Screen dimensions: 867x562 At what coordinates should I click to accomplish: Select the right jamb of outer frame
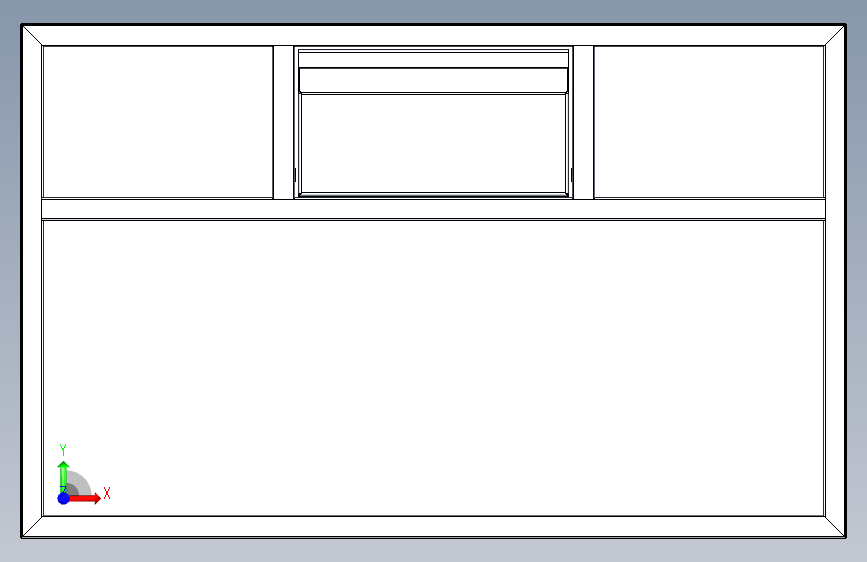click(835, 281)
